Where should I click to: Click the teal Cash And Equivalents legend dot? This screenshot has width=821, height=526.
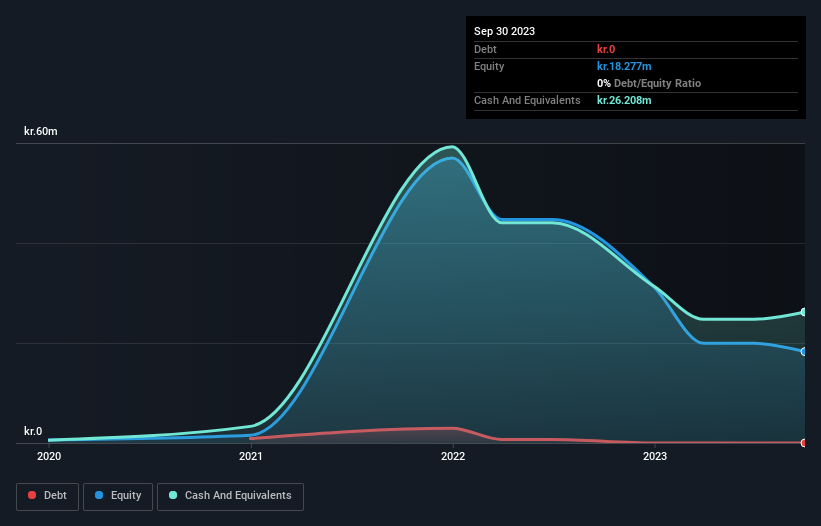point(173,495)
